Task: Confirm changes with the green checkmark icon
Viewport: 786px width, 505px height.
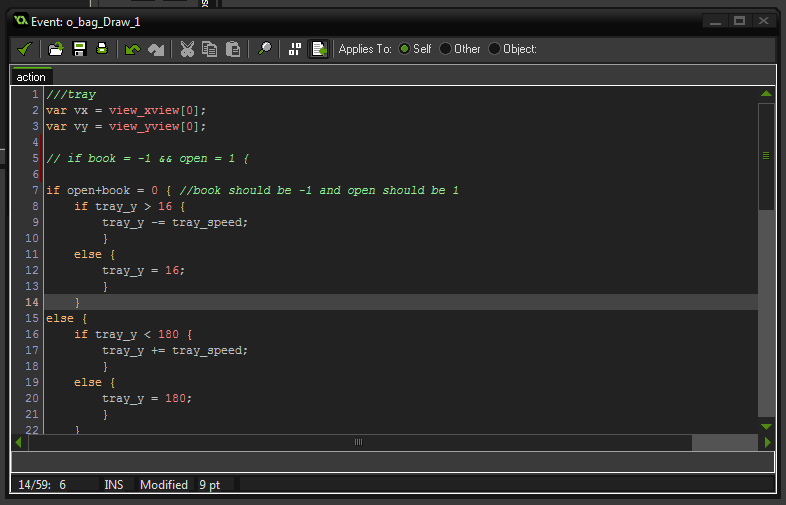Action: tap(24, 49)
